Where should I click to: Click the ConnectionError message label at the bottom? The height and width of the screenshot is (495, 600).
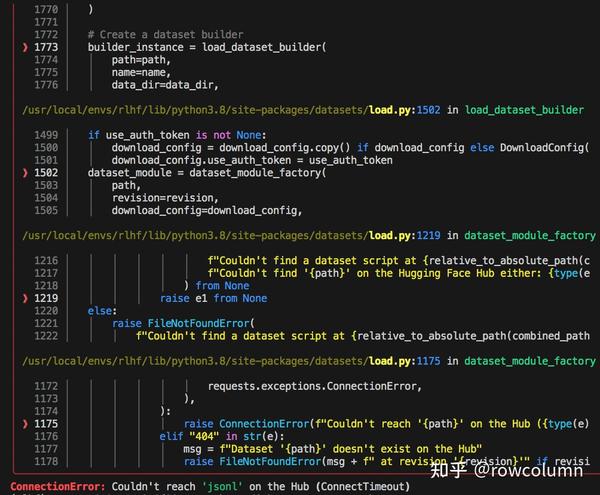click(57, 487)
